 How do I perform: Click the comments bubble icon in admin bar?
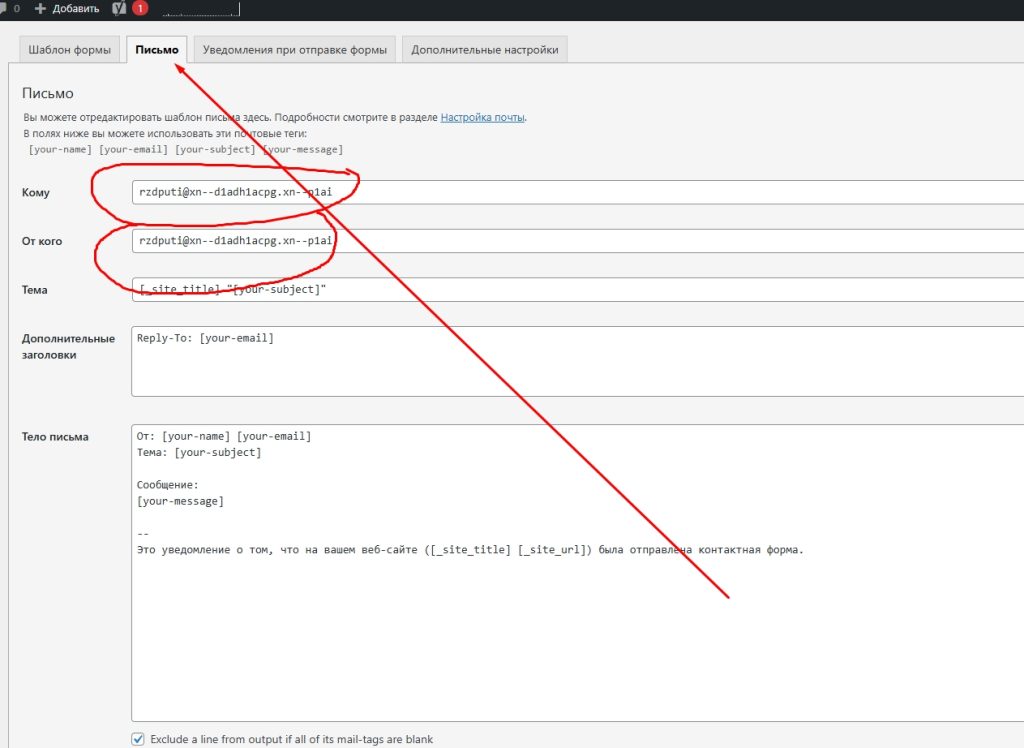pyautogui.click(x=4, y=8)
